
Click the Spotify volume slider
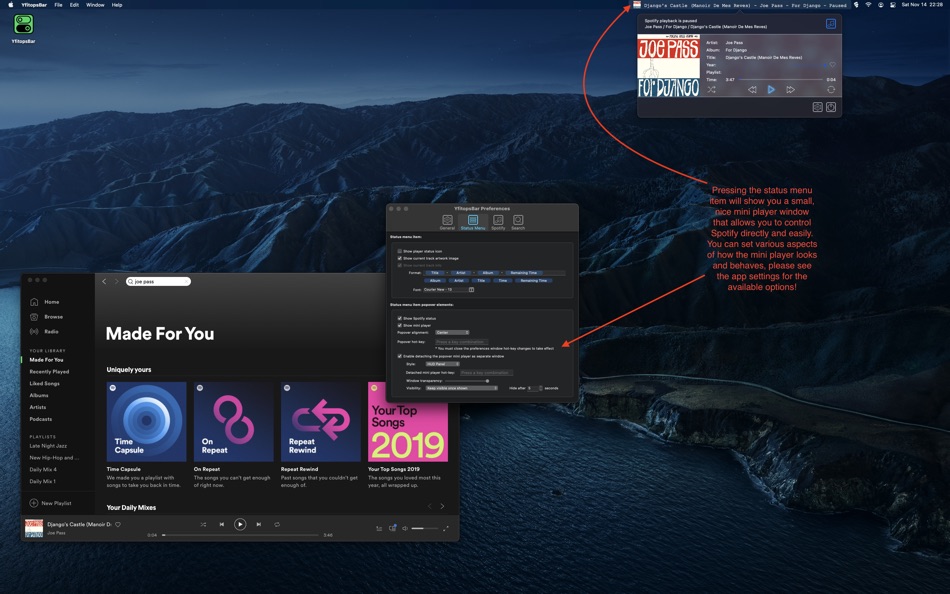[425, 529]
